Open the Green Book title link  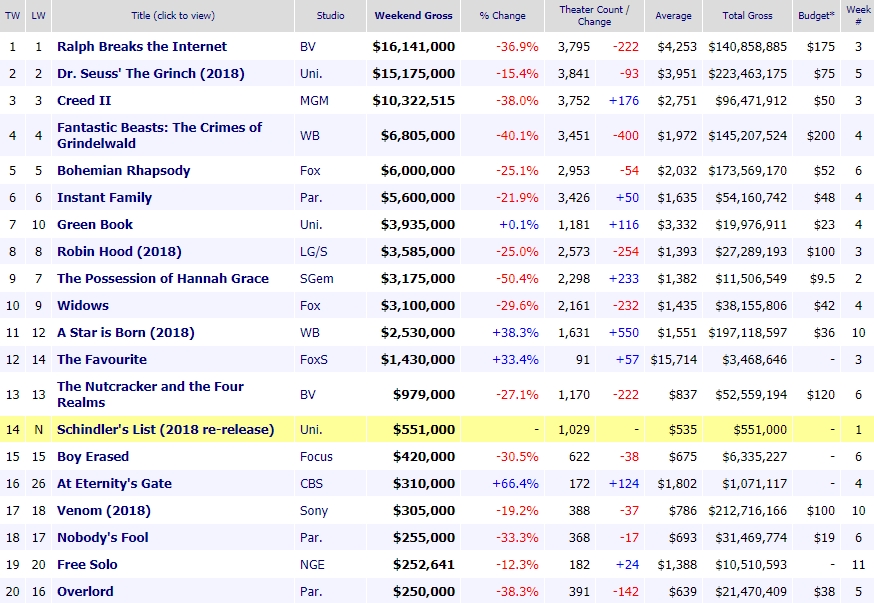[95, 225]
